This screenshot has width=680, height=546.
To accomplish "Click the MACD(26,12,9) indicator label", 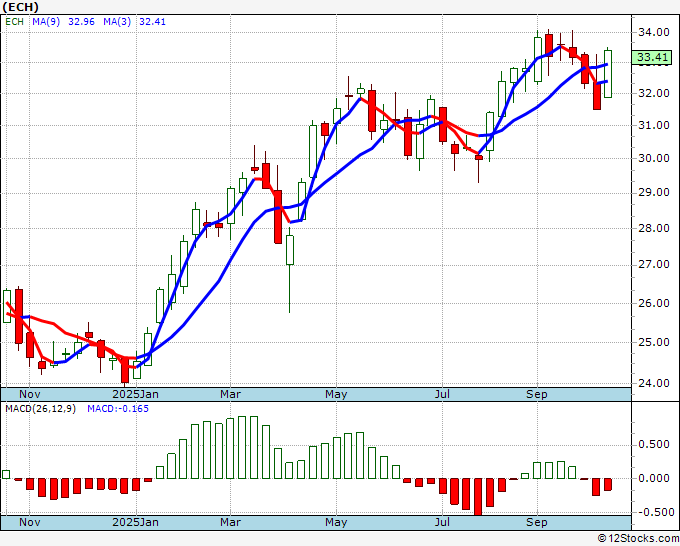I will 40,409.
